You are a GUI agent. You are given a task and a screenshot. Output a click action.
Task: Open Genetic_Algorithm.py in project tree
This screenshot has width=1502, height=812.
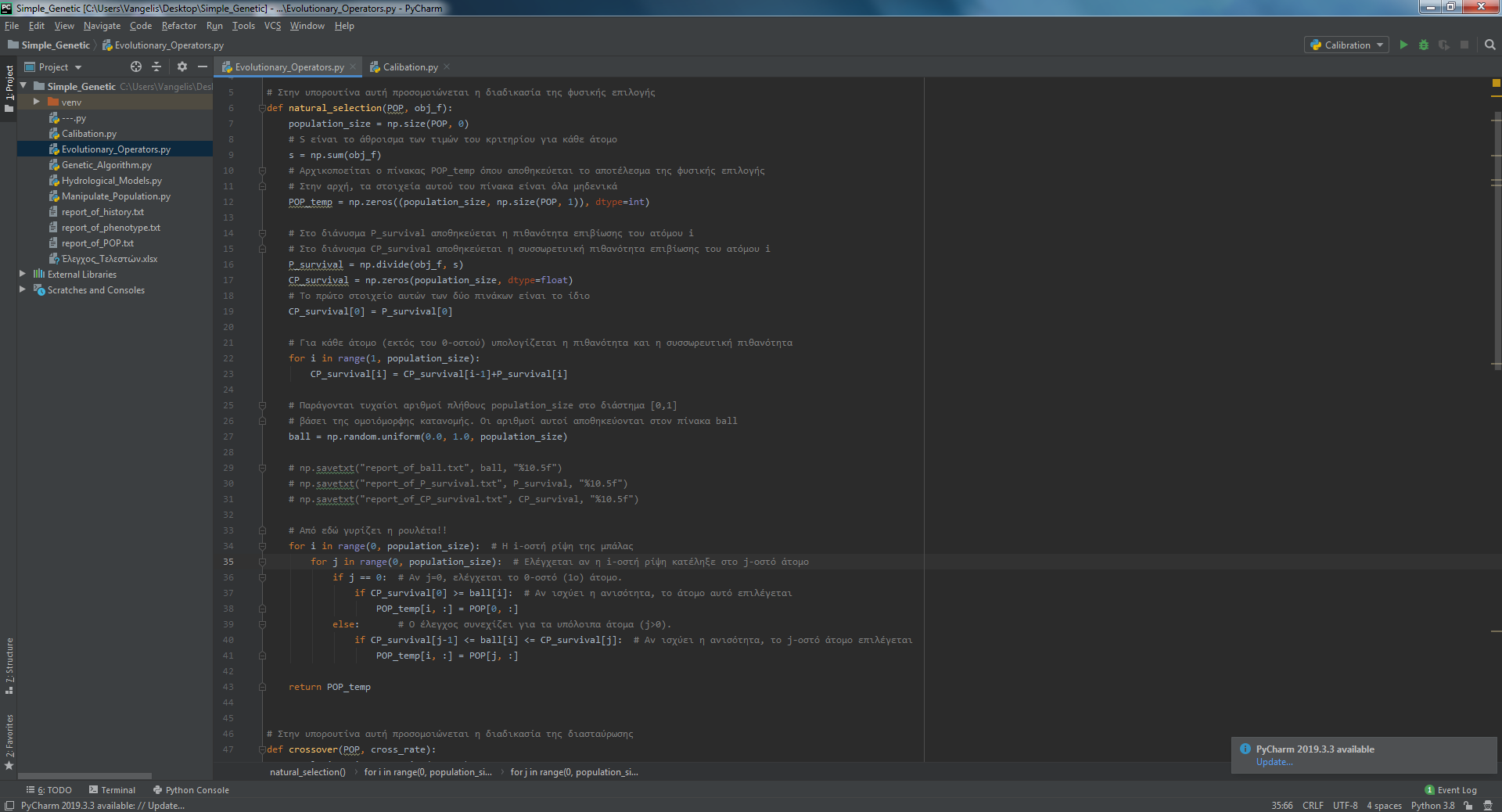pos(106,165)
